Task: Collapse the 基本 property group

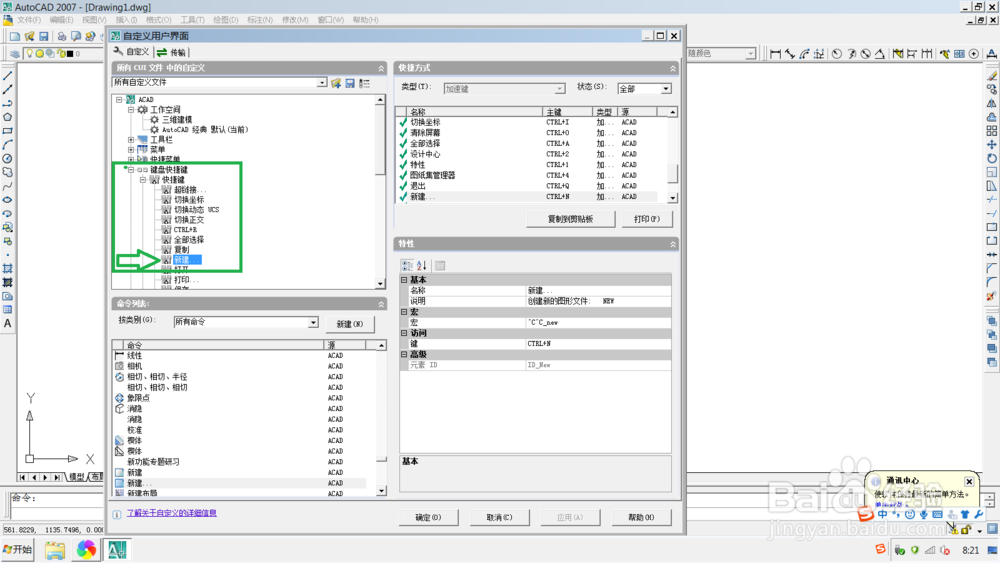Action: click(404, 280)
